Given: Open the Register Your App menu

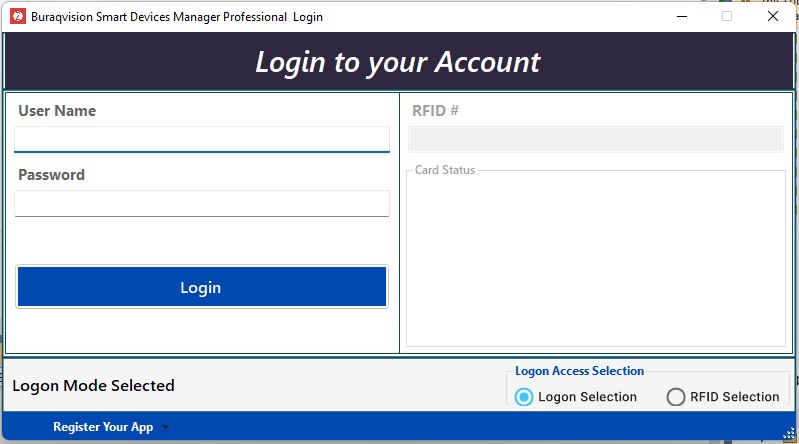Looking at the screenshot, I should click(x=103, y=427).
